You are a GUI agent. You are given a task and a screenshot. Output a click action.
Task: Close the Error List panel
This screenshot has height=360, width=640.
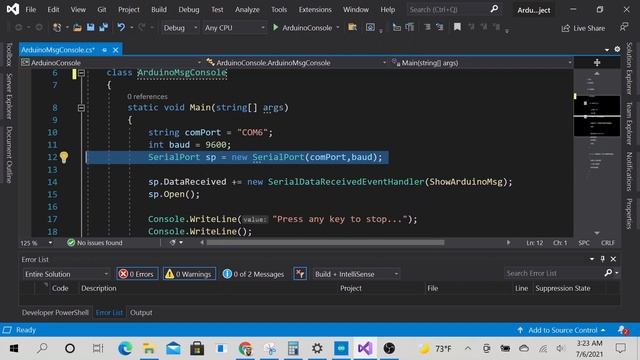613,259
